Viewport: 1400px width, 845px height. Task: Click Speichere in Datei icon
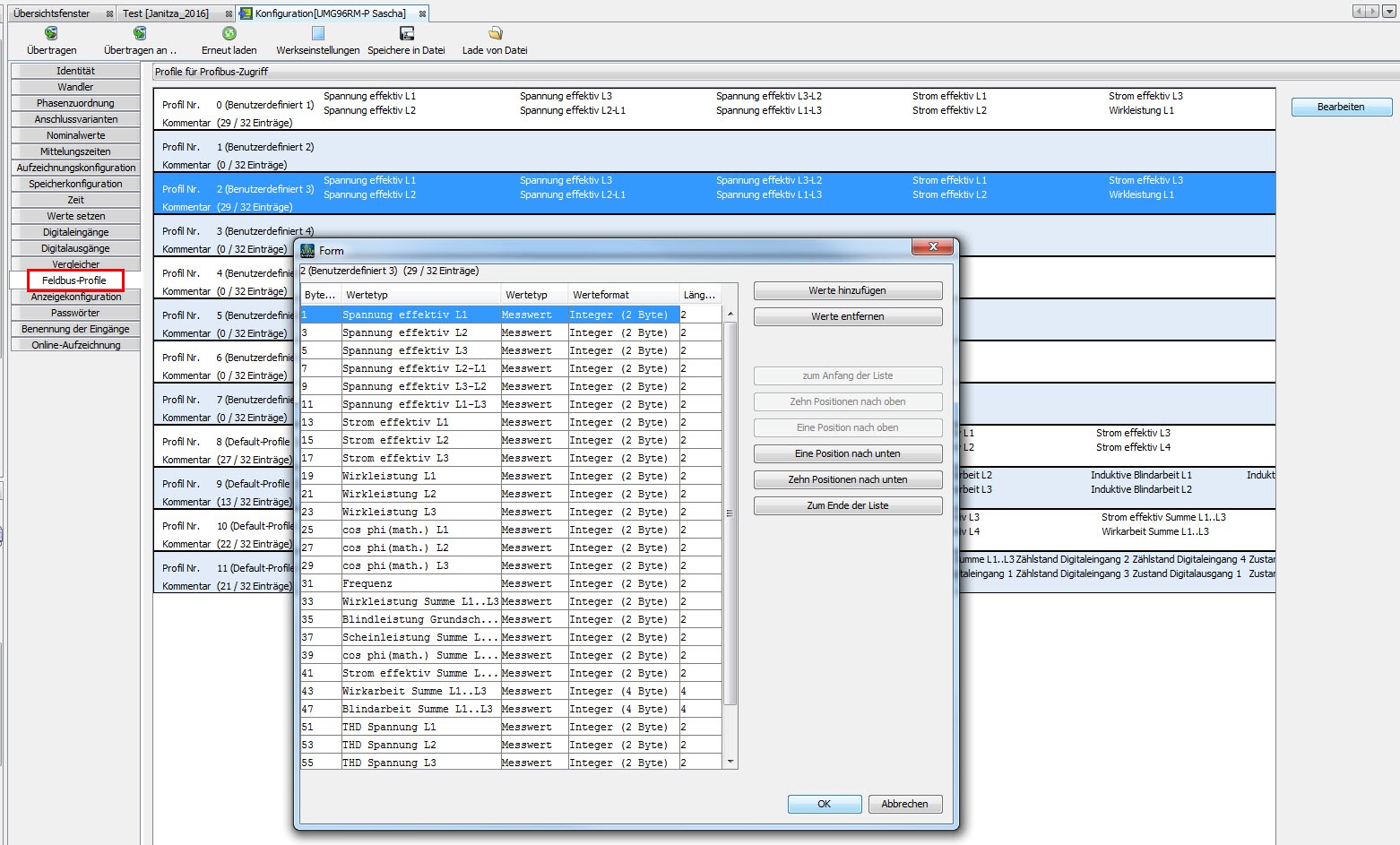point(406,34)
